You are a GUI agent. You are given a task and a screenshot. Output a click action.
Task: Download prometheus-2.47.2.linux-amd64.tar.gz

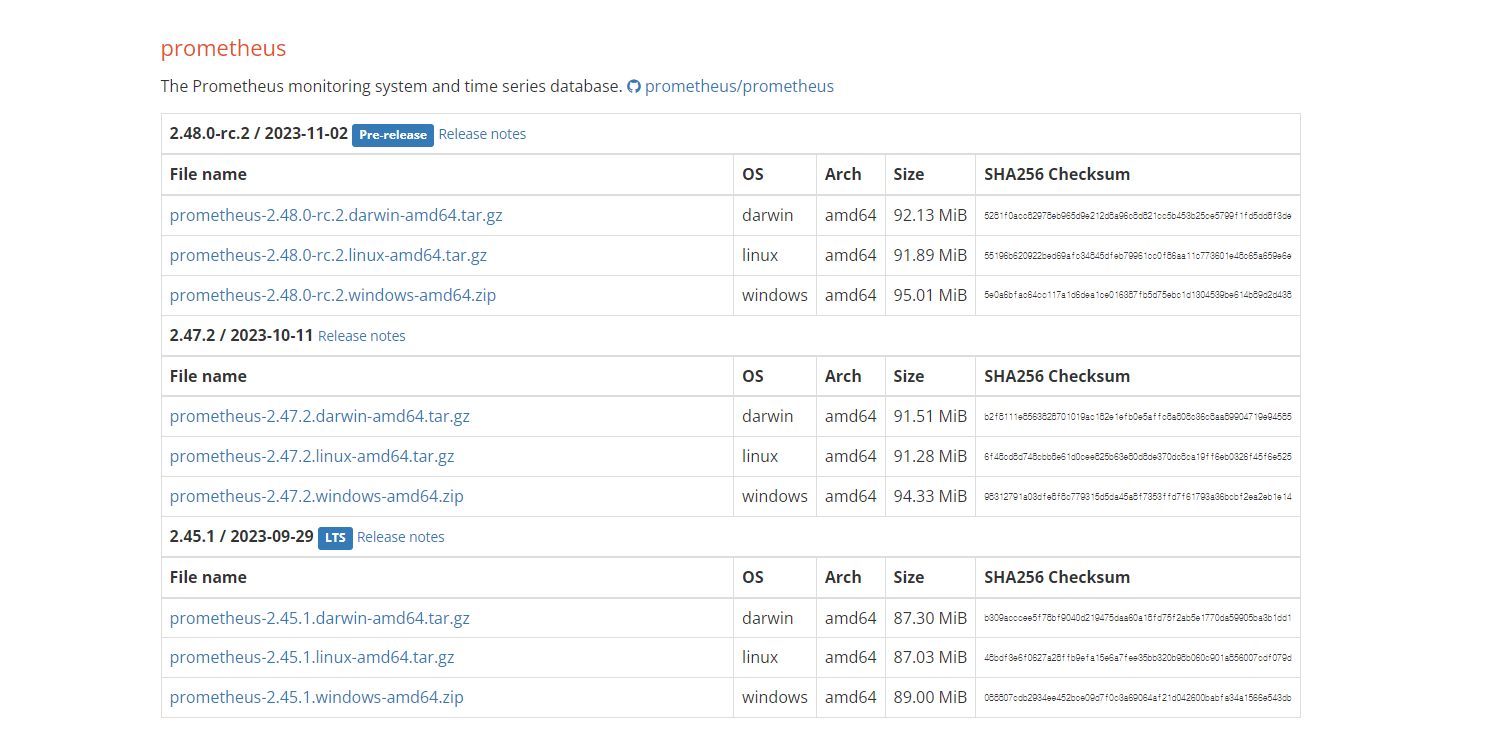coord(312,456)
